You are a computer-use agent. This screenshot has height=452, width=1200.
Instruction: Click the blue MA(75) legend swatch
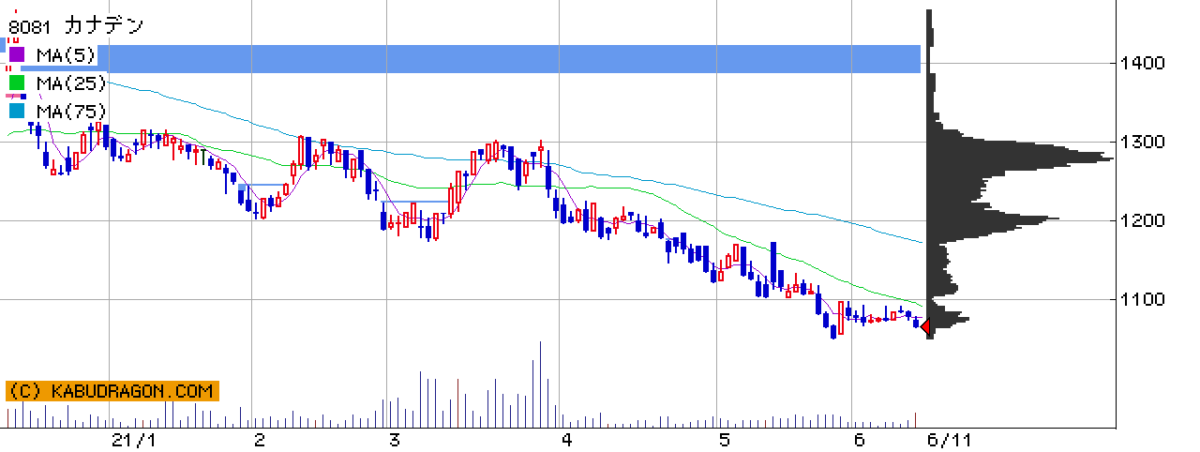17,110
